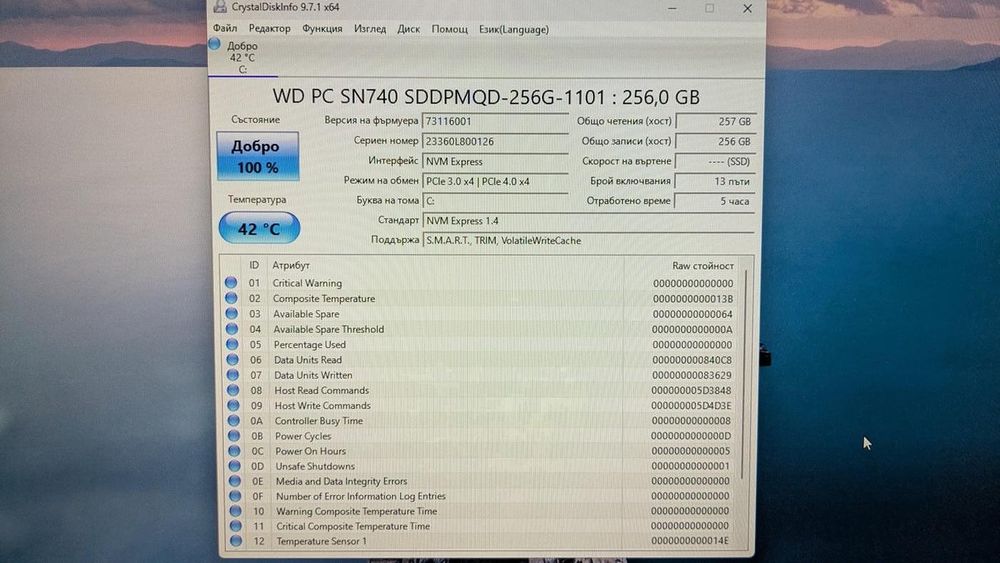
Task: Click the status icon for Power On Hours
Action: tap(234, 450)
